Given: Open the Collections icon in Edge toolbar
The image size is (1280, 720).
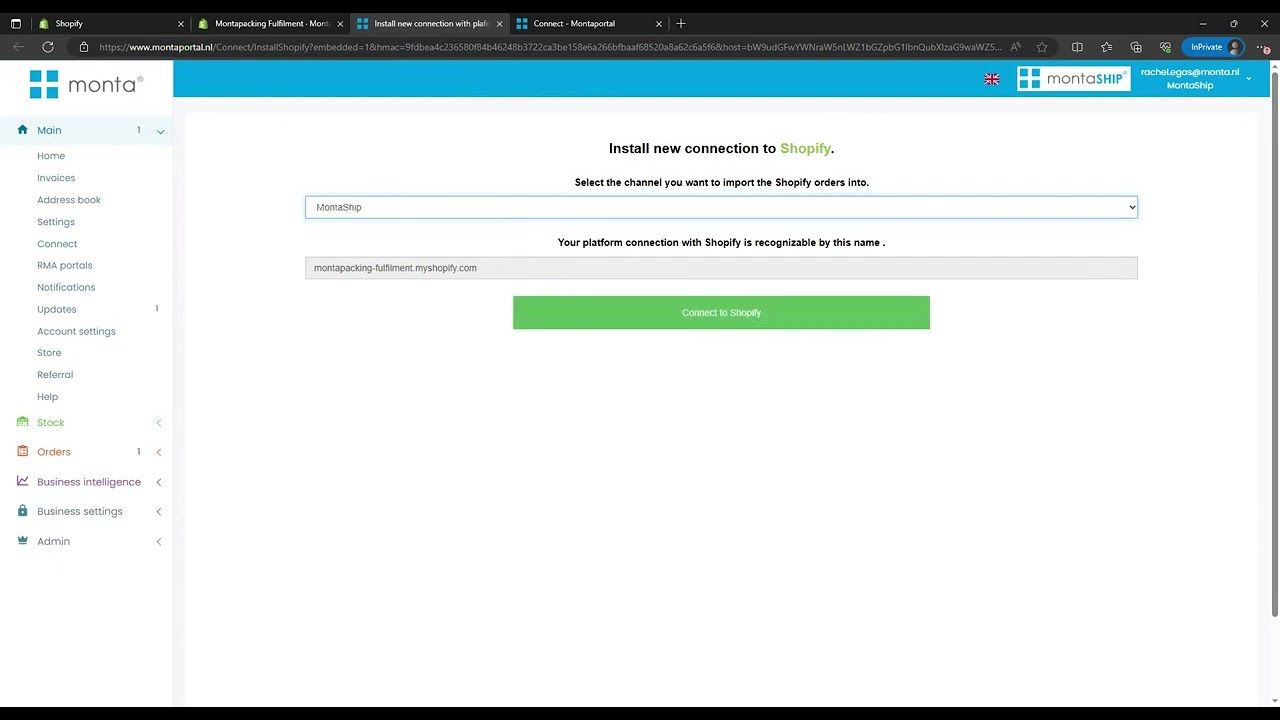Looking at the screenshot, I should [1136, 47].
